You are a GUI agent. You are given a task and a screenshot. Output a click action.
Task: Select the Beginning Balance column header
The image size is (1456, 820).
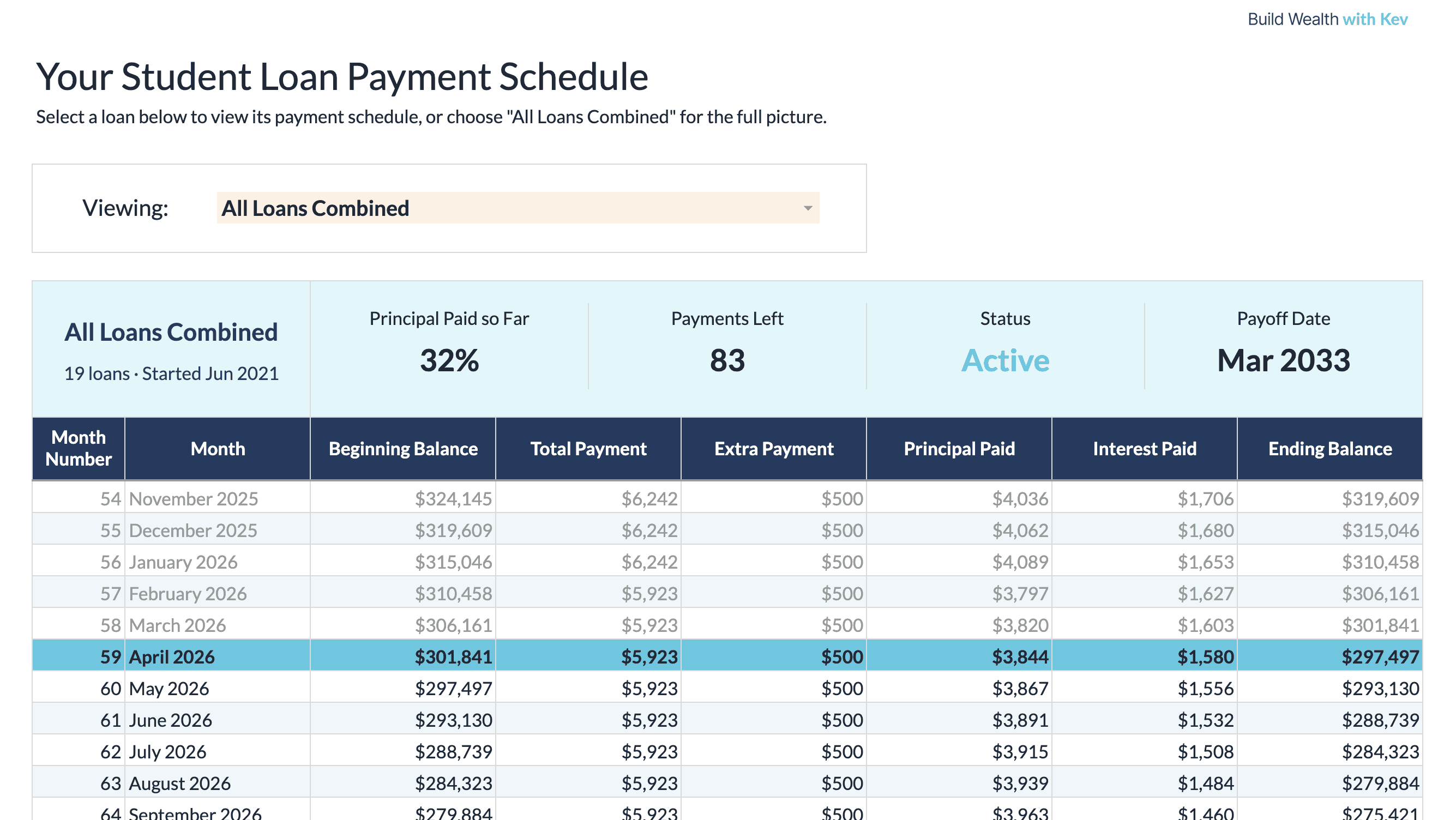[403, 449]
